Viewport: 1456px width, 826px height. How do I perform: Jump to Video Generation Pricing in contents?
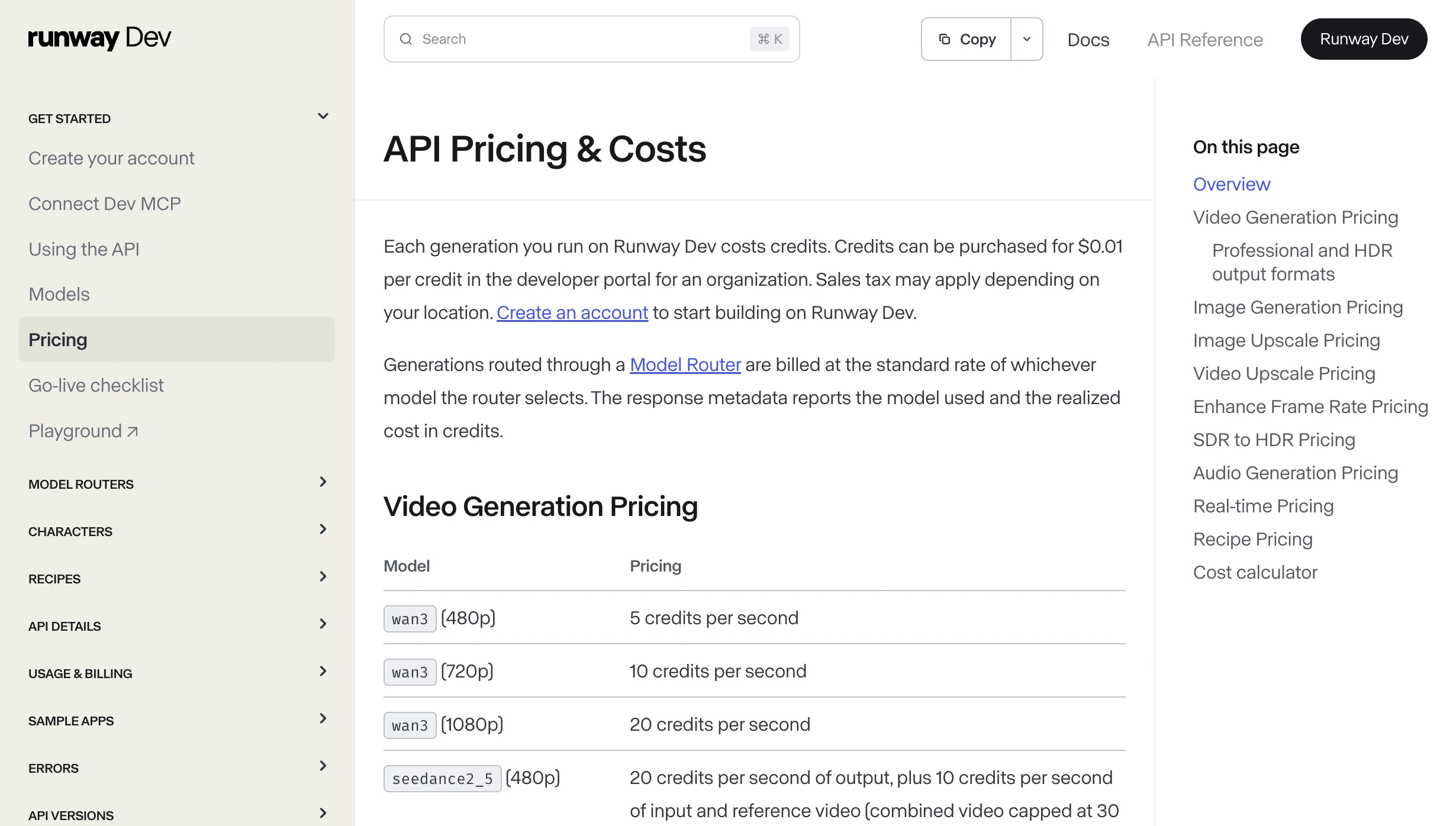point(1296,217)
